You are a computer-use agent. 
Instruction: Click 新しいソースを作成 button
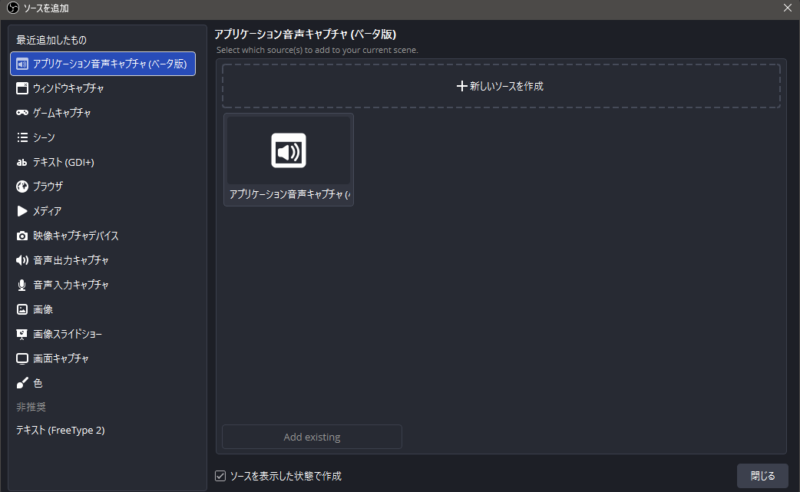point(501,86)
